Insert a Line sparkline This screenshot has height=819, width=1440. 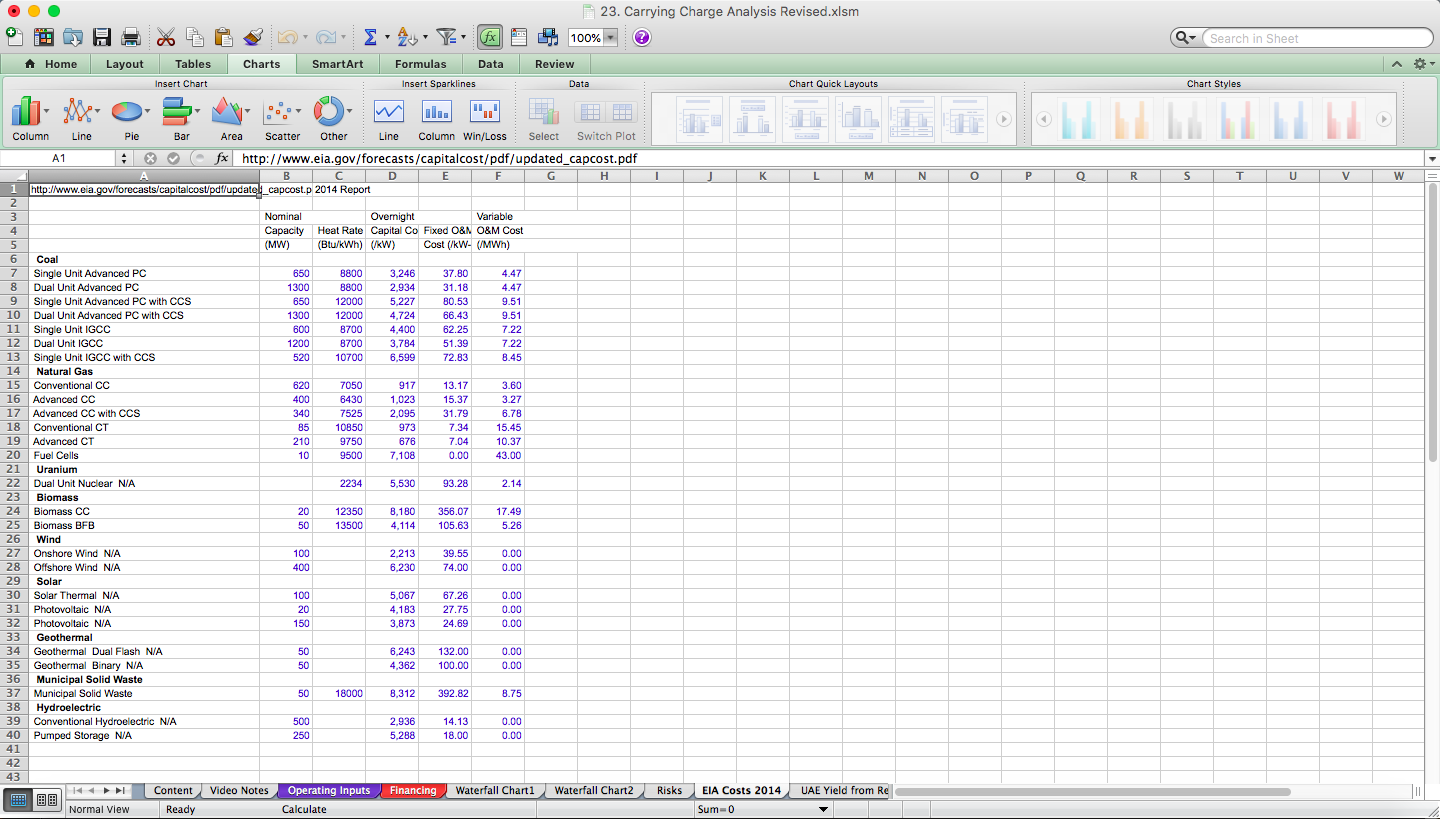pos(388,119)
